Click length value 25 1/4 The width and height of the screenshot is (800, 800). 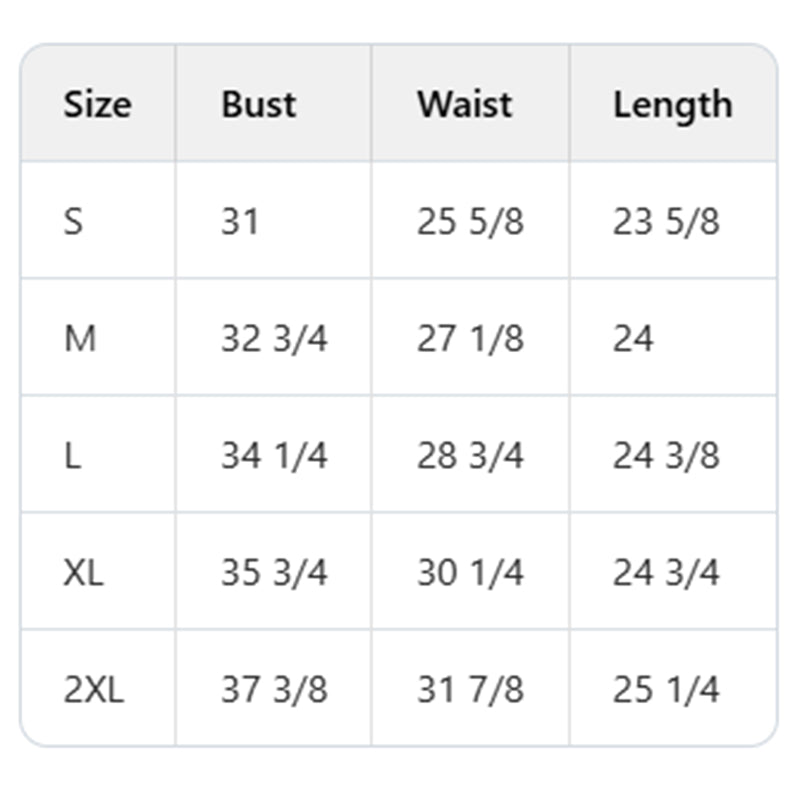point(666,690)
